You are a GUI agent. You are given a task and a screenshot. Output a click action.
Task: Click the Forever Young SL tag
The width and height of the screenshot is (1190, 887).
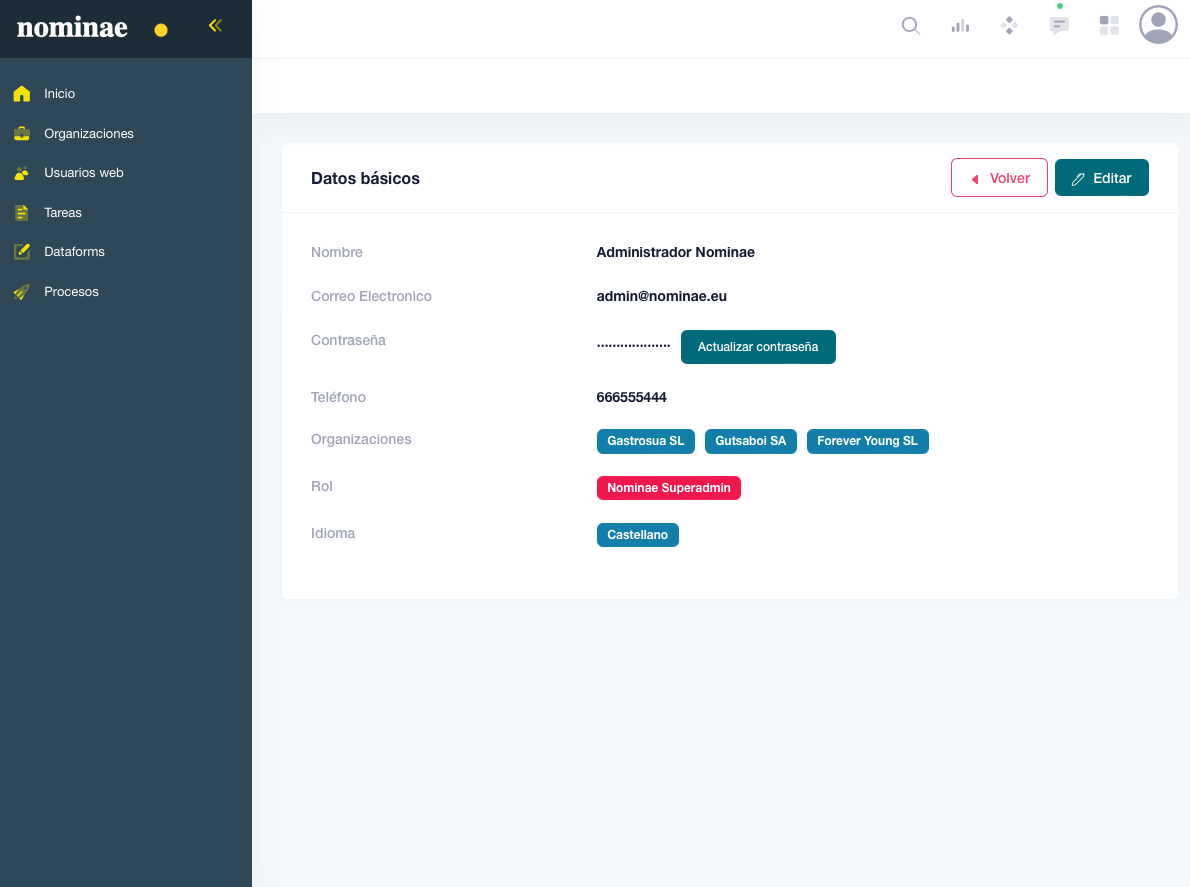coord(867,441)
